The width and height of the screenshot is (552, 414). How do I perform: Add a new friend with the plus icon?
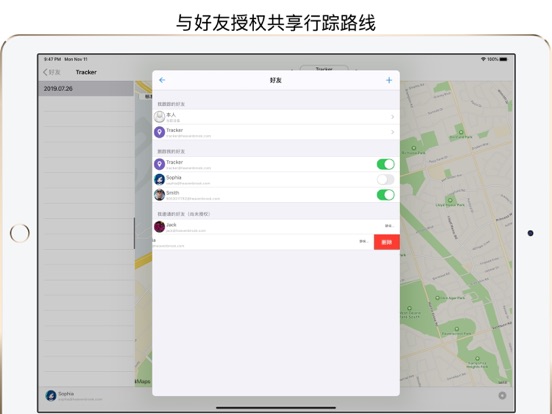tap(389, 80)
